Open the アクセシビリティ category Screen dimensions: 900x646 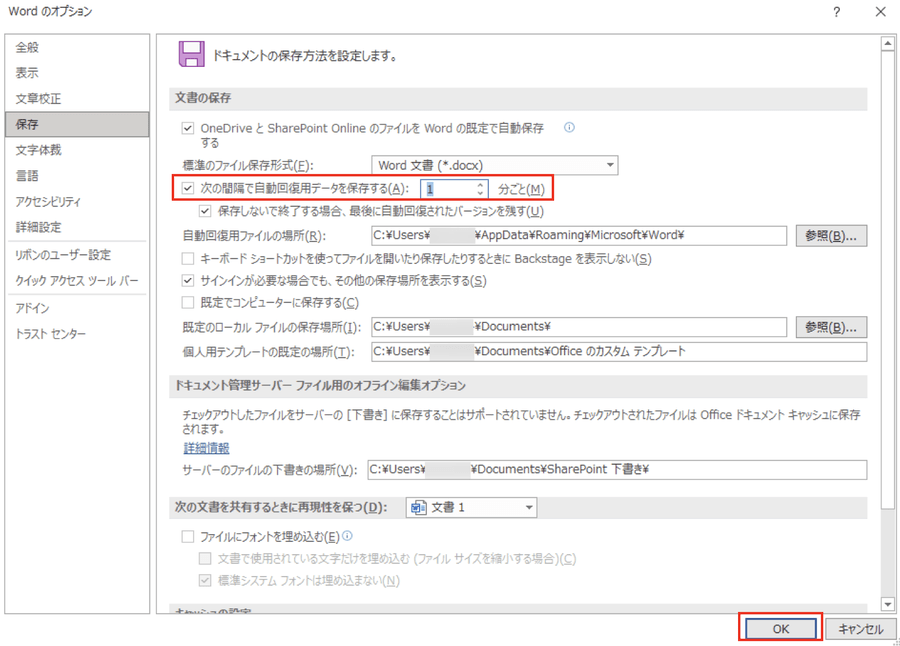pos(77,202)
